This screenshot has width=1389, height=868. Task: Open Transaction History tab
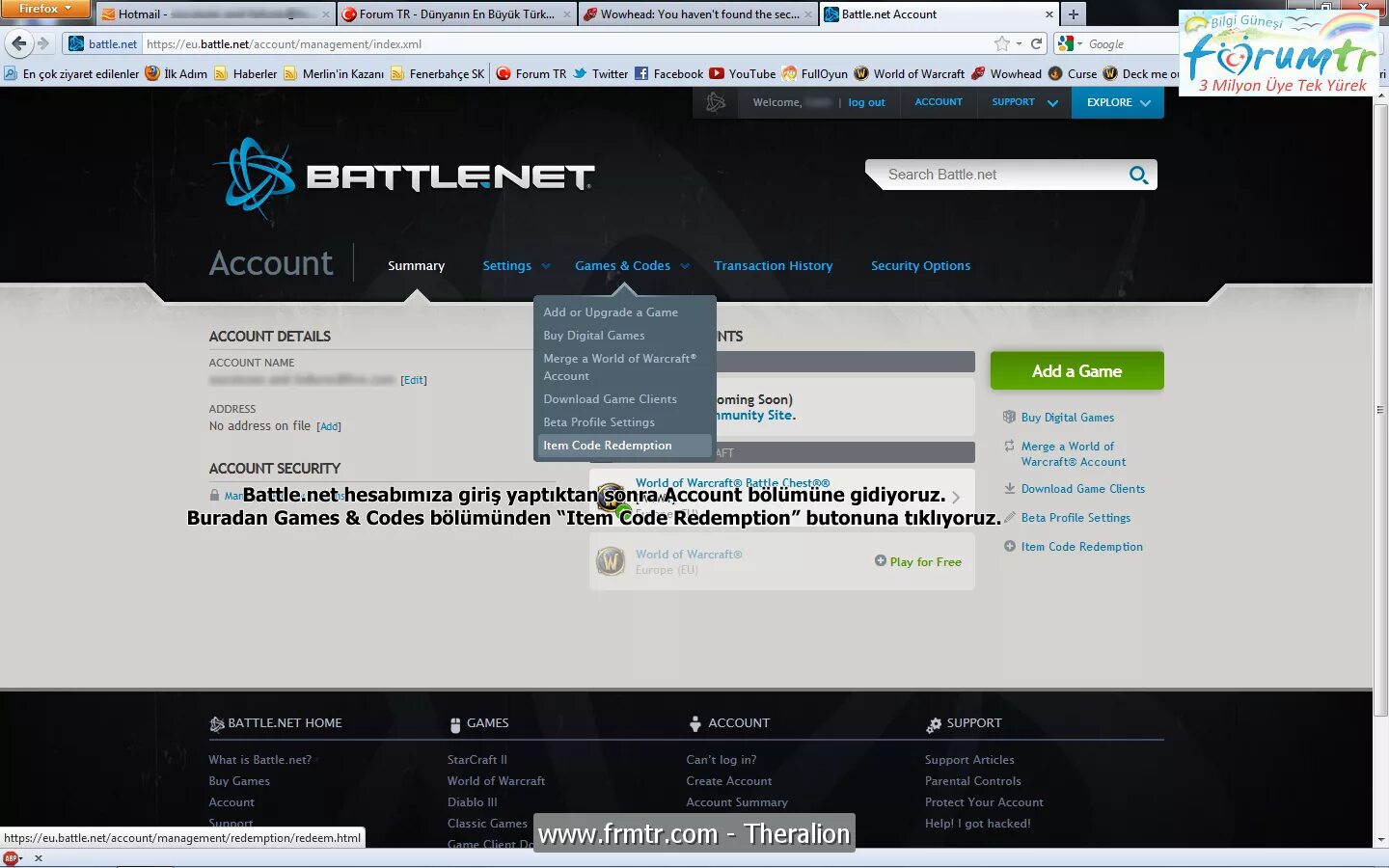pos(774,266)
